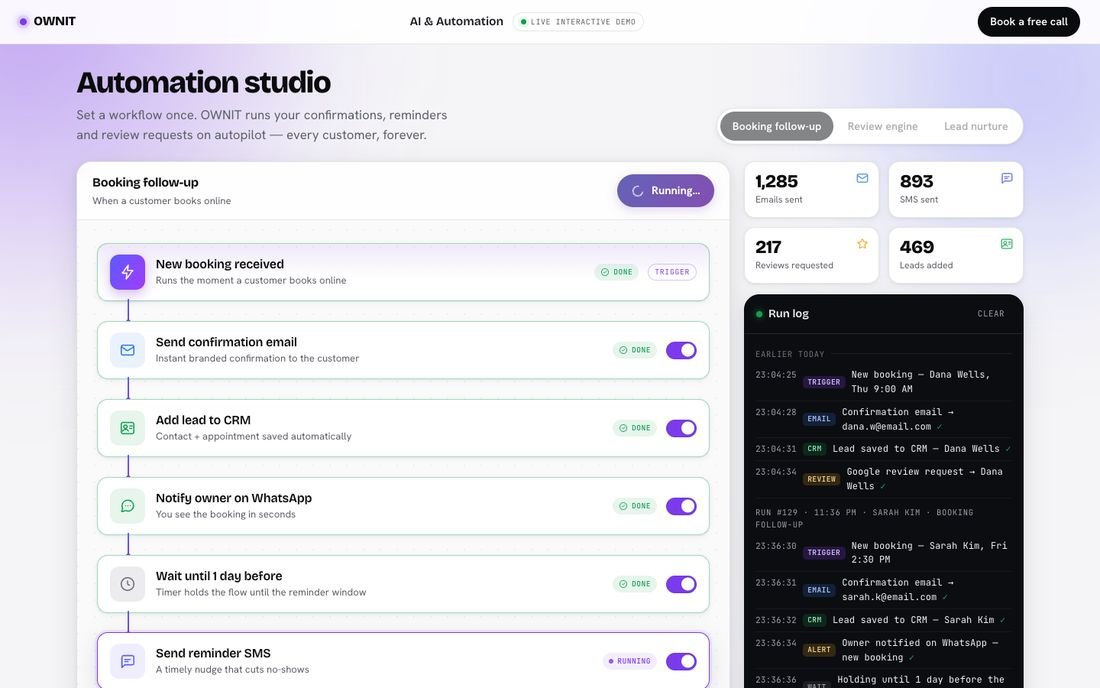Click the contact icon in Leads added card
The height and width of the screenshot is (688, 1100).
[x=1007, y=244]
